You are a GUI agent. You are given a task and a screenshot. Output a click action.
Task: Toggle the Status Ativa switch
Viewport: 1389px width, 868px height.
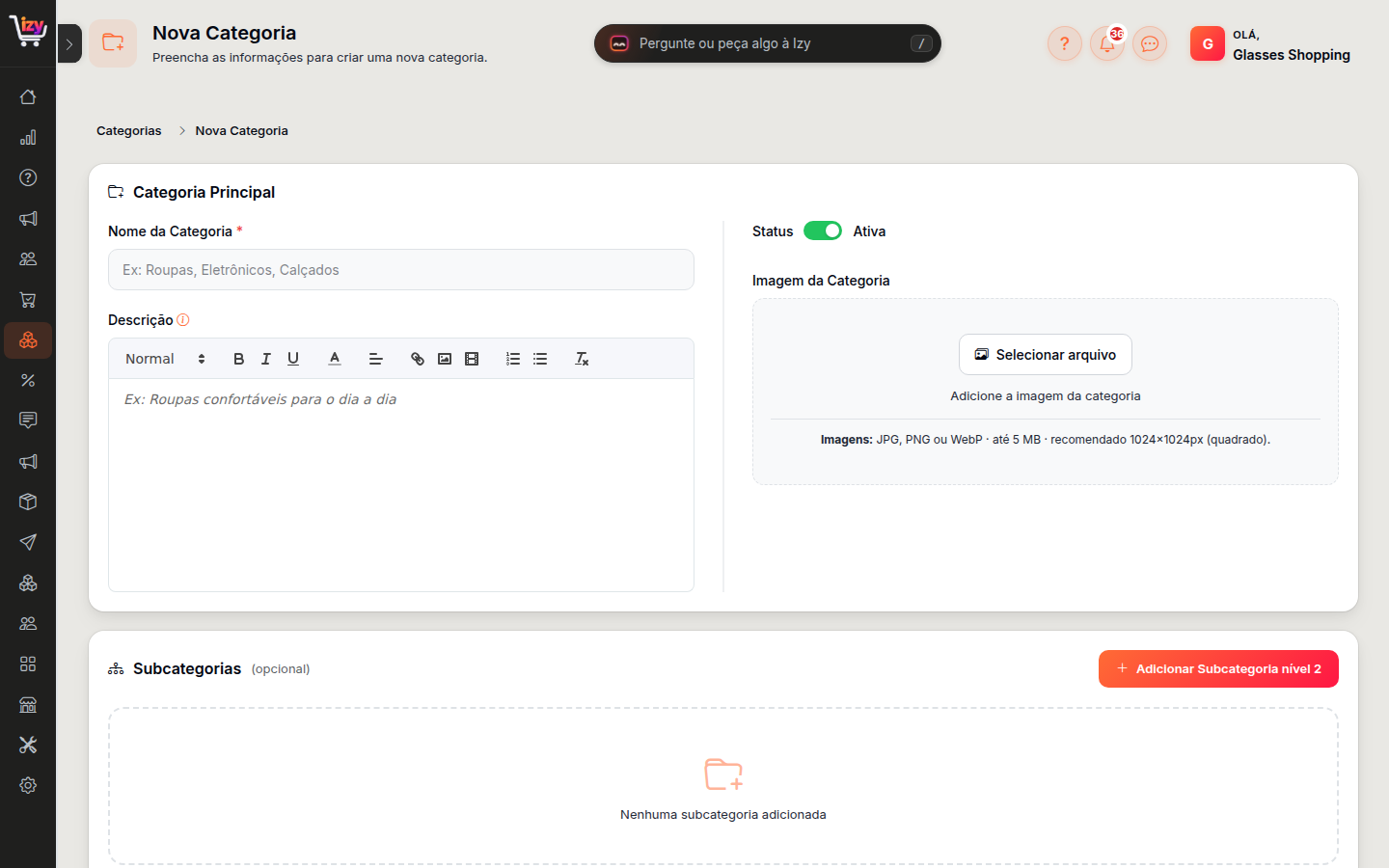coord(823,231)
